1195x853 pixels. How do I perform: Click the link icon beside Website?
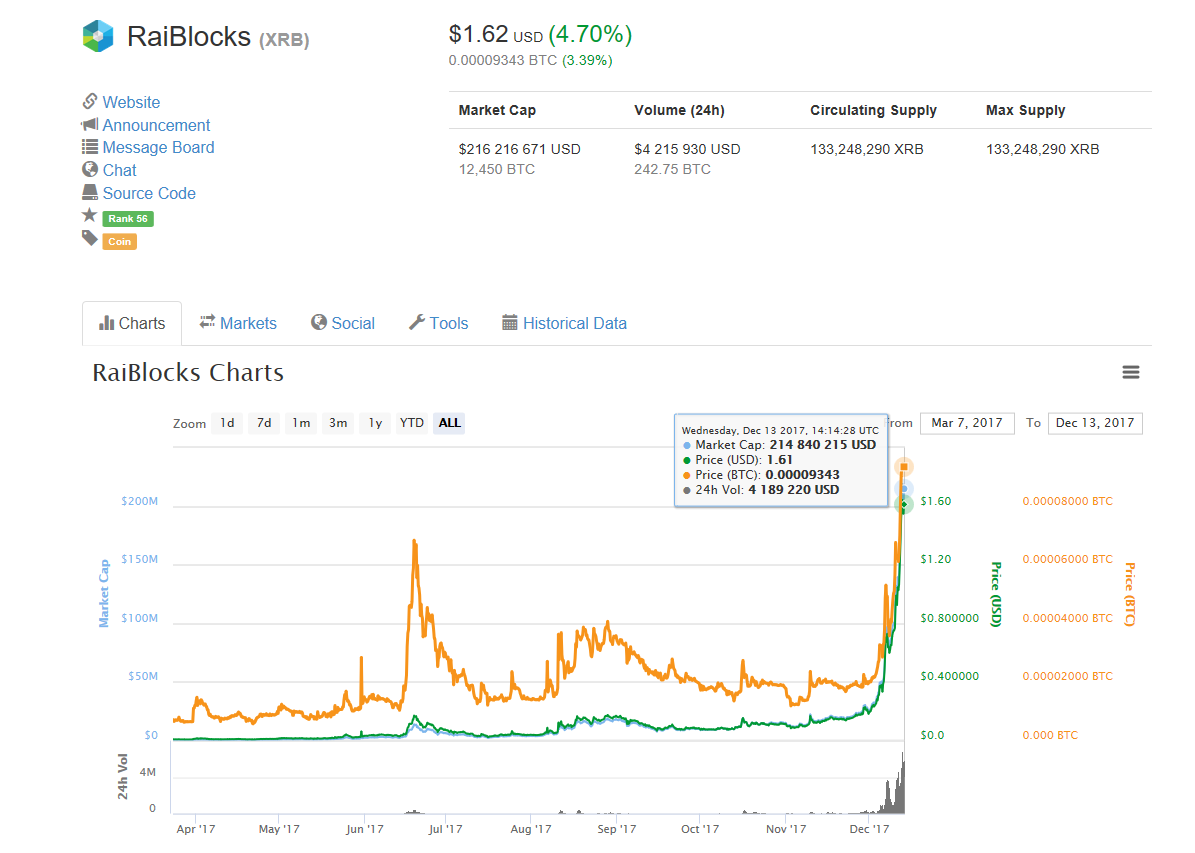(90, 101)
